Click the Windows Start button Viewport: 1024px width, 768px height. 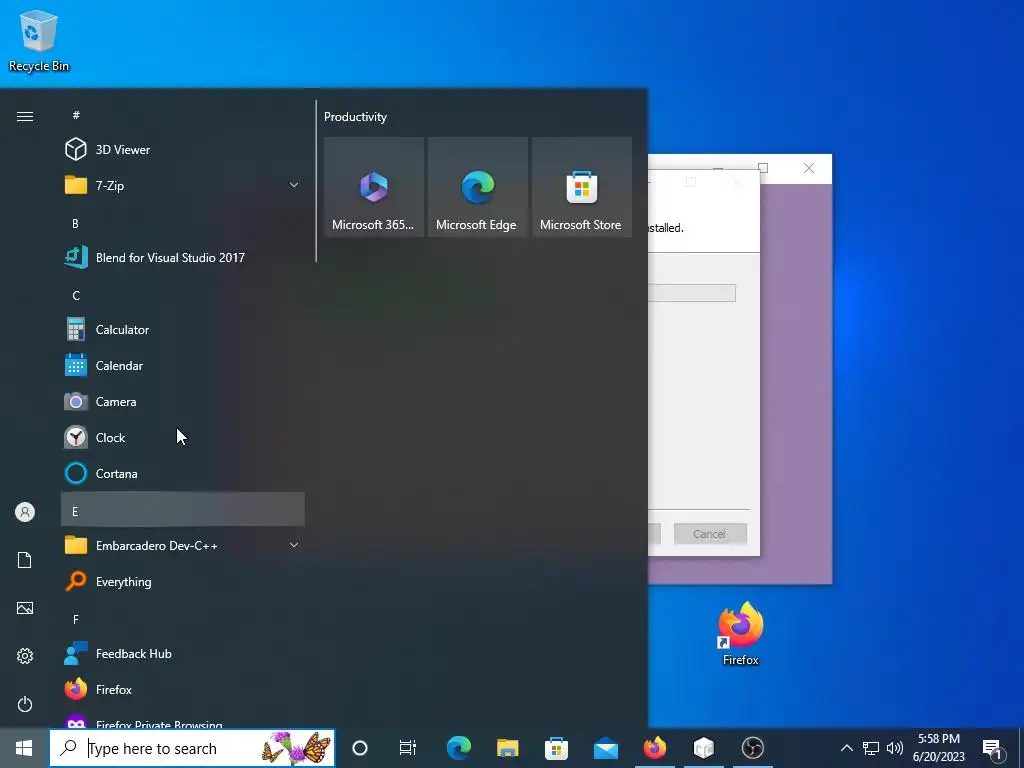24,748
